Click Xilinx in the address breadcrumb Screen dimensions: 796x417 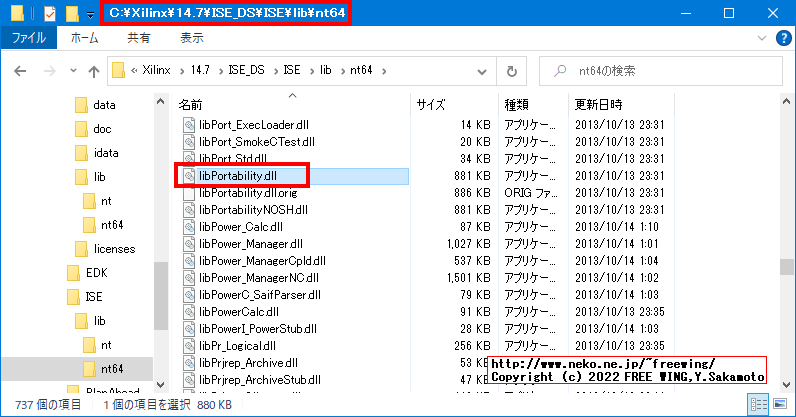pos(156,70)
